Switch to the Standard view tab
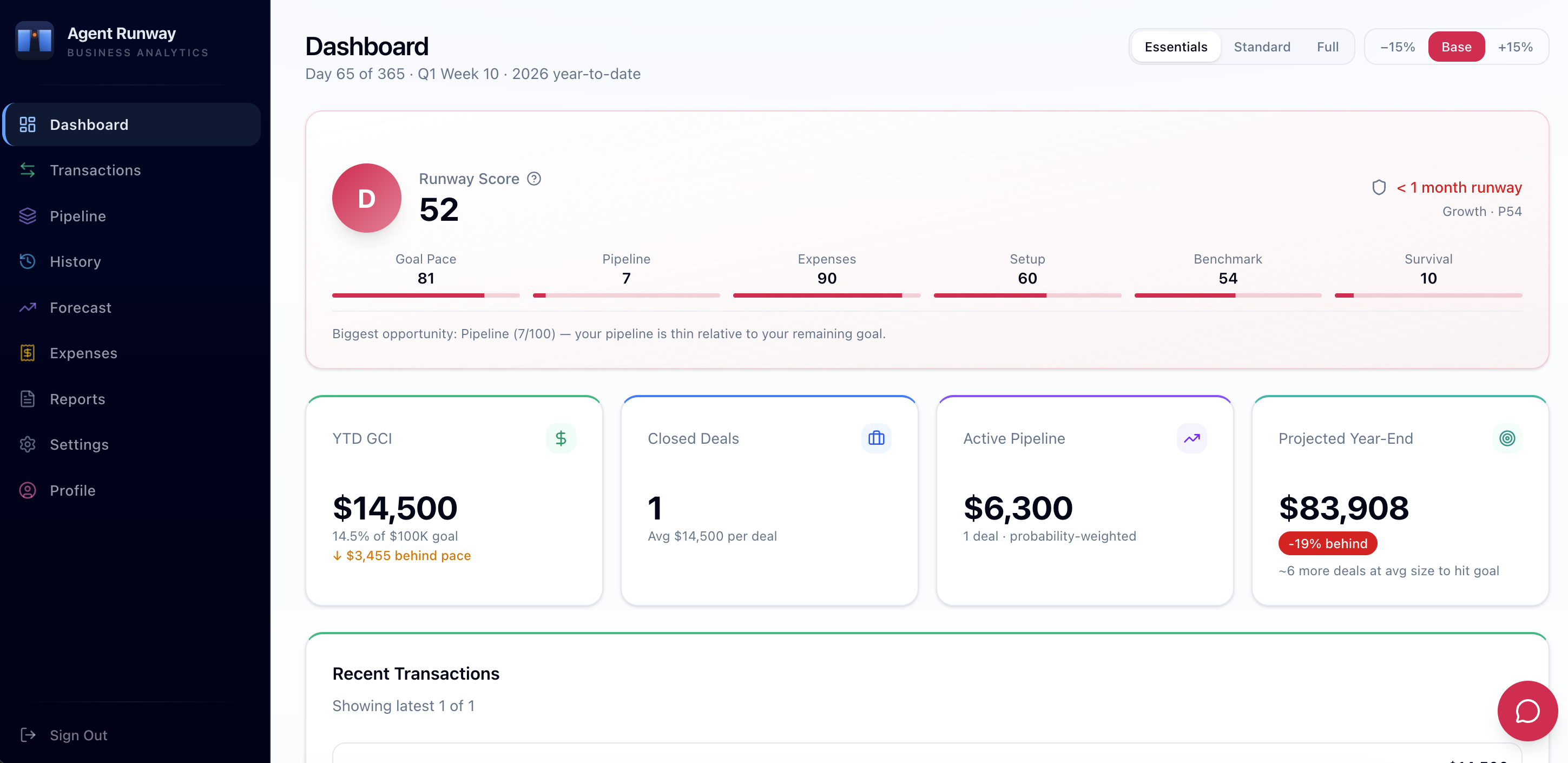The height and width of the screenshot is (763, 1568). pos(1262,47)
